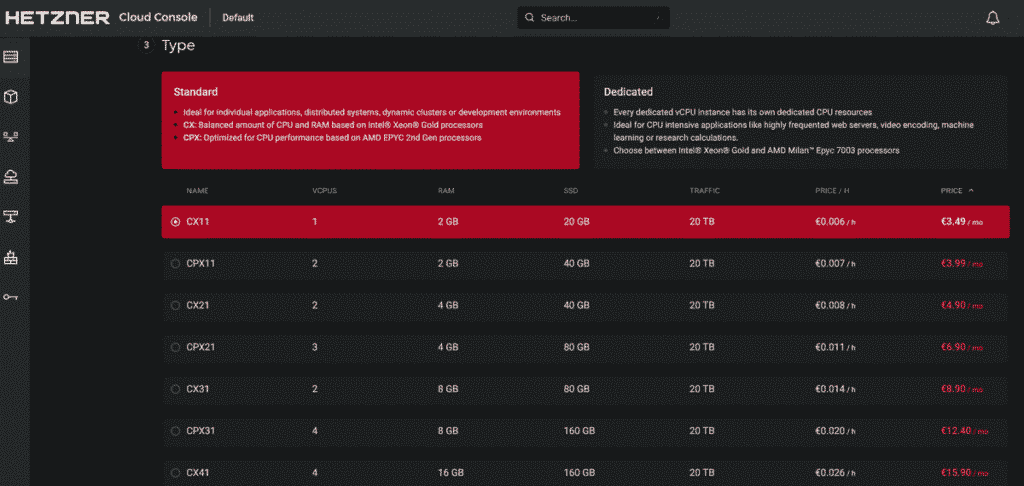The width and height of the screenshot is (1024, 486).
Task: Click the Cloud Console title link
Action: (x=158, y=18)
